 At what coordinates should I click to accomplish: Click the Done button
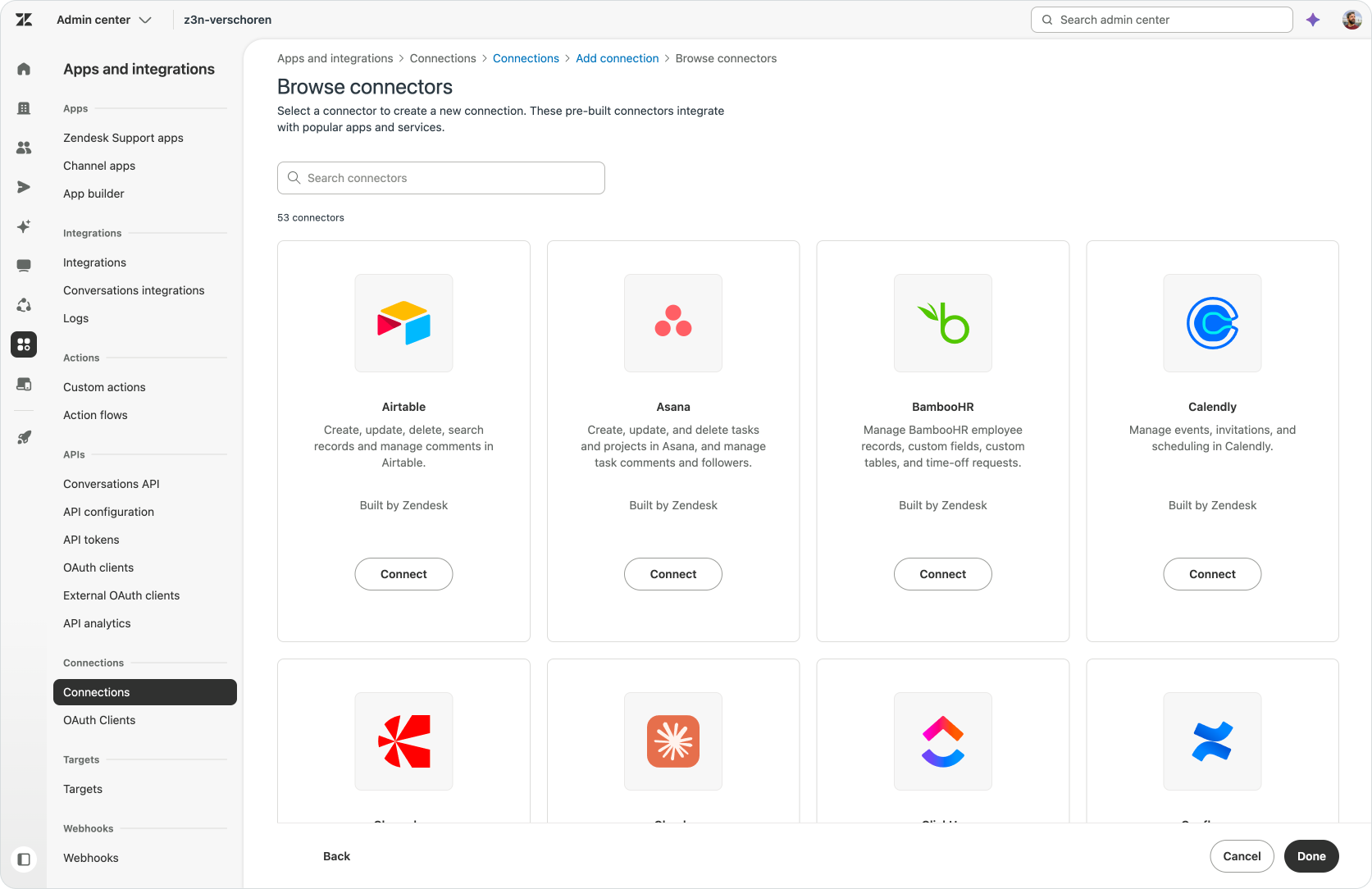click(1311, 856)
